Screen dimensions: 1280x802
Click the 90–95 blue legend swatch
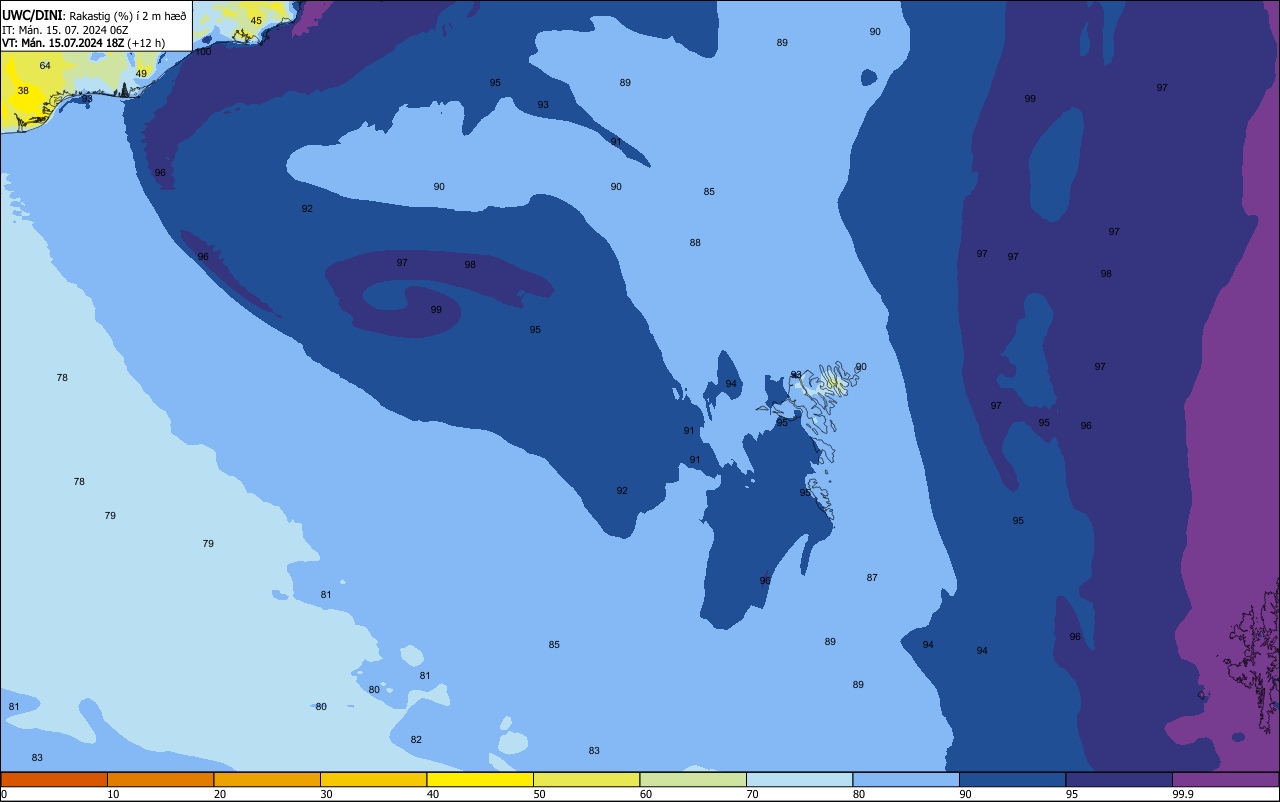tap(1012, 779)
